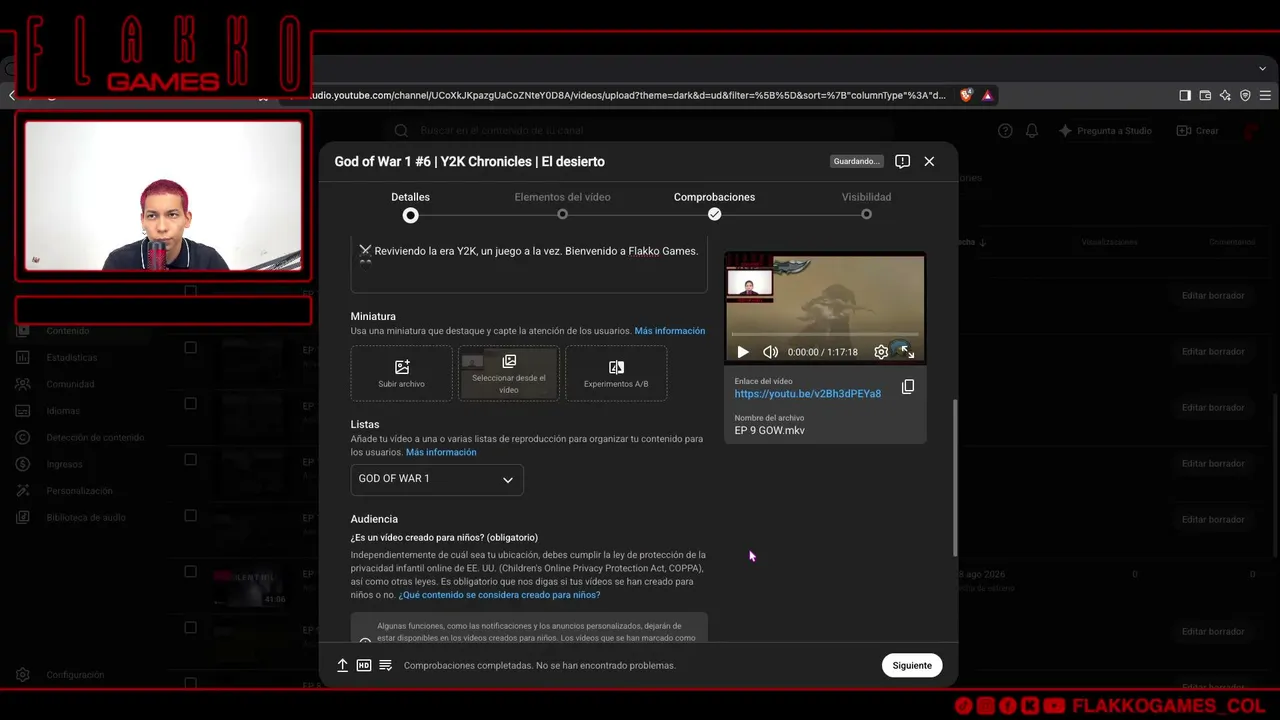
Task: Open Biblioteca de audio in sidebar
Action: pos(86,518)
